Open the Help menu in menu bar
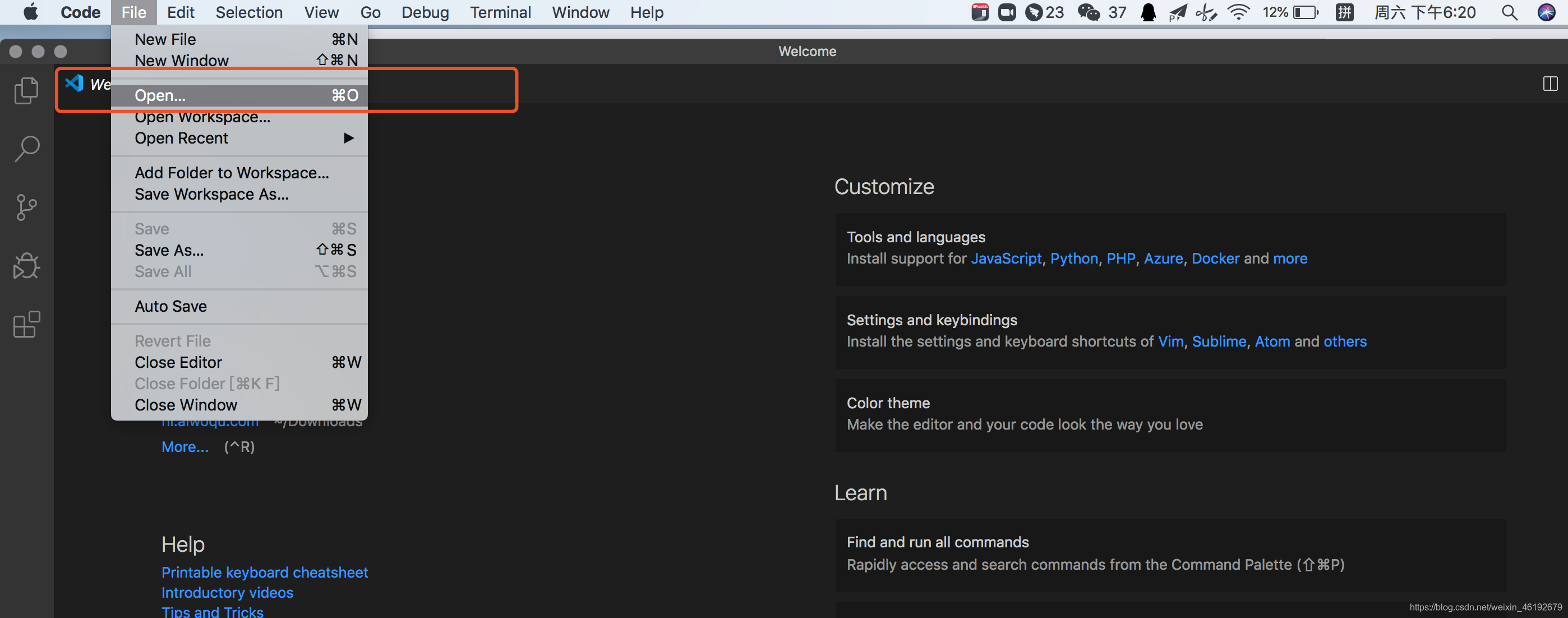The width and height of the screenshot is (1568, 618). [647, 12]
